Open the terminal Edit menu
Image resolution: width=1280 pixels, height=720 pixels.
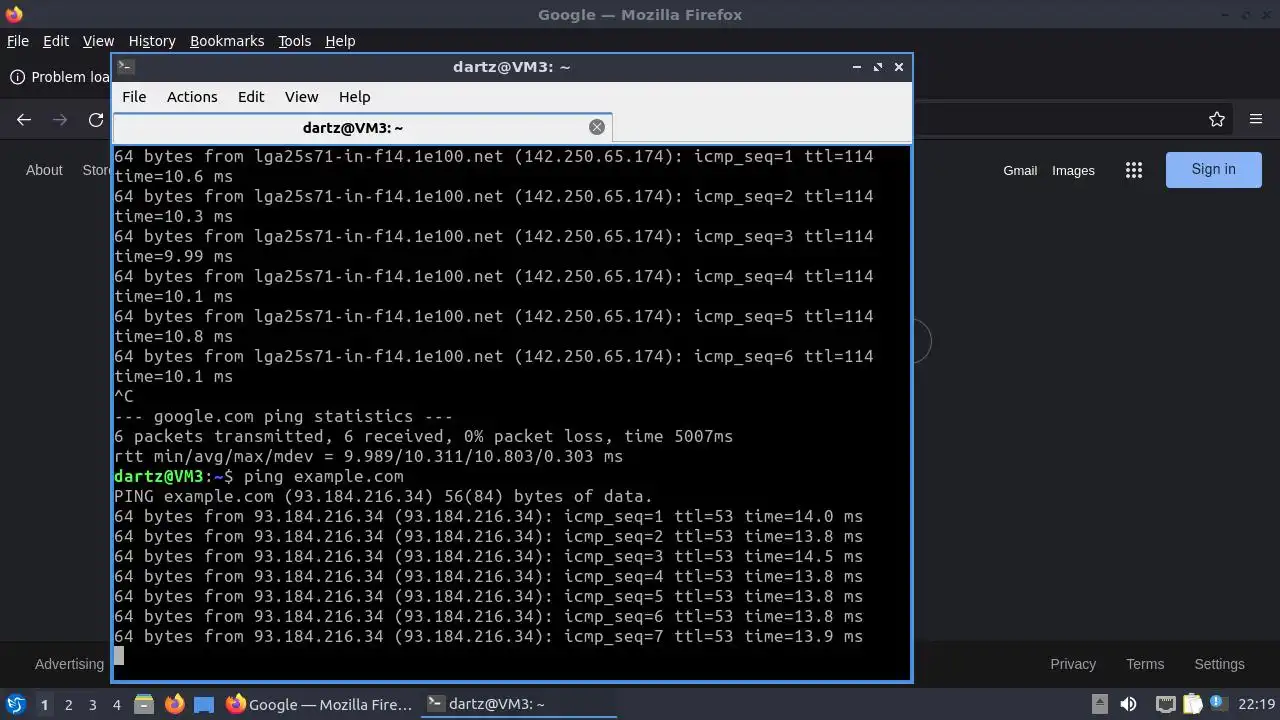pyautogui.click(x=251, y=97)
